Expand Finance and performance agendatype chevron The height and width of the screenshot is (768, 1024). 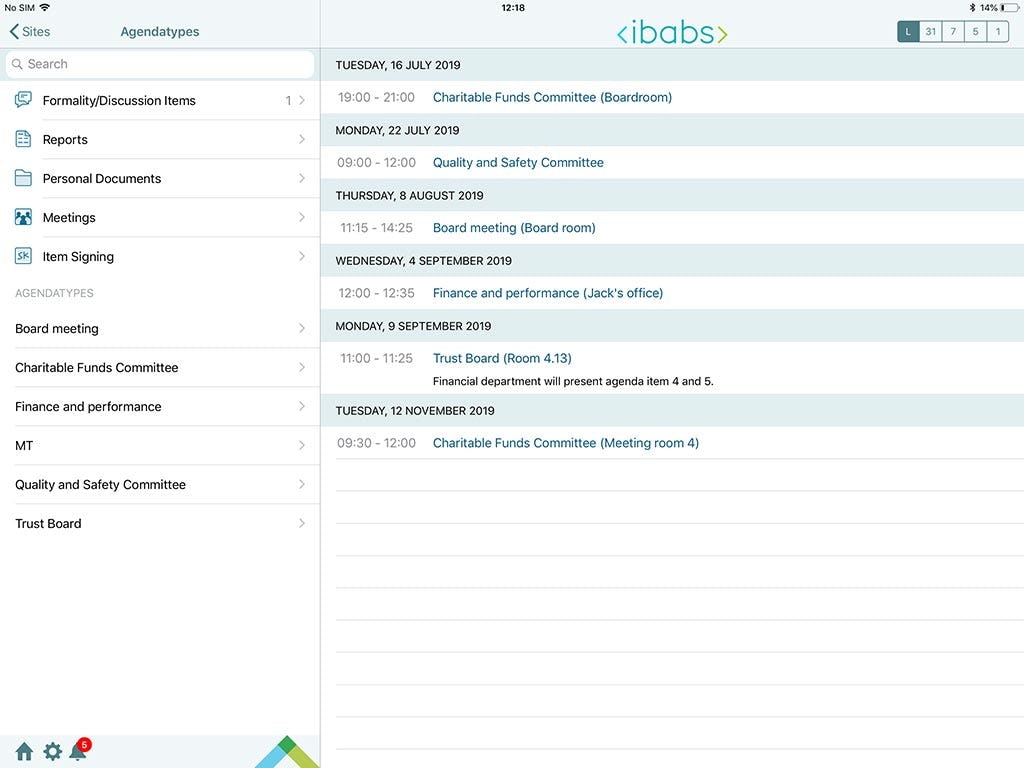tap(302, 406)
